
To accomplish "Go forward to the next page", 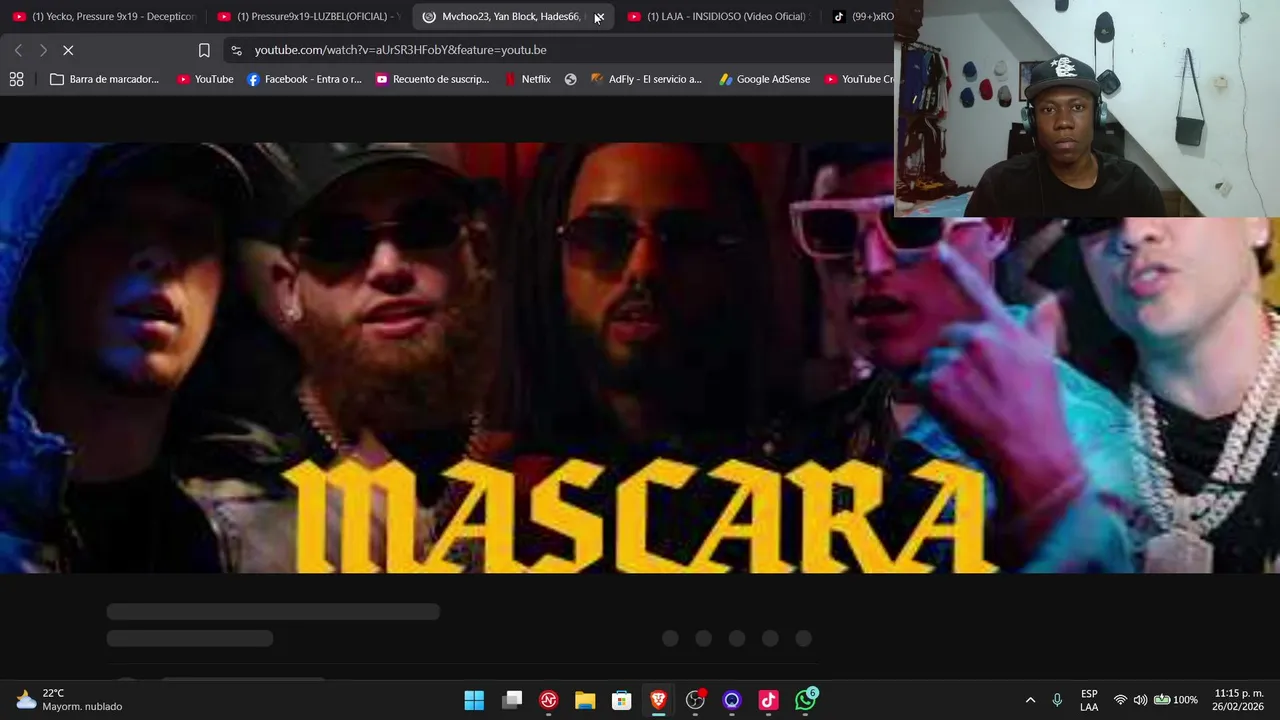I will 43,50.
